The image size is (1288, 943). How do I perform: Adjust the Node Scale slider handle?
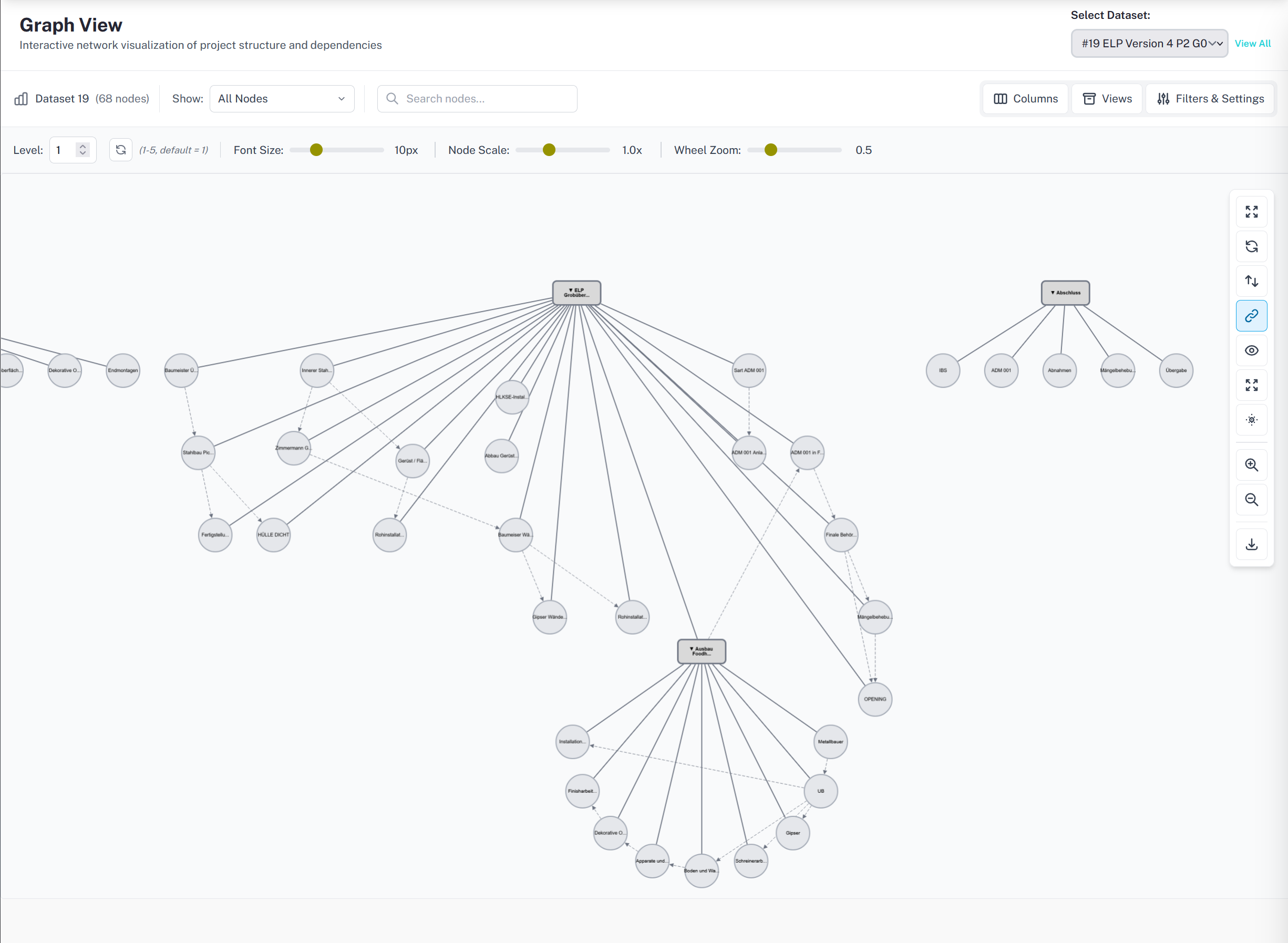549,150
